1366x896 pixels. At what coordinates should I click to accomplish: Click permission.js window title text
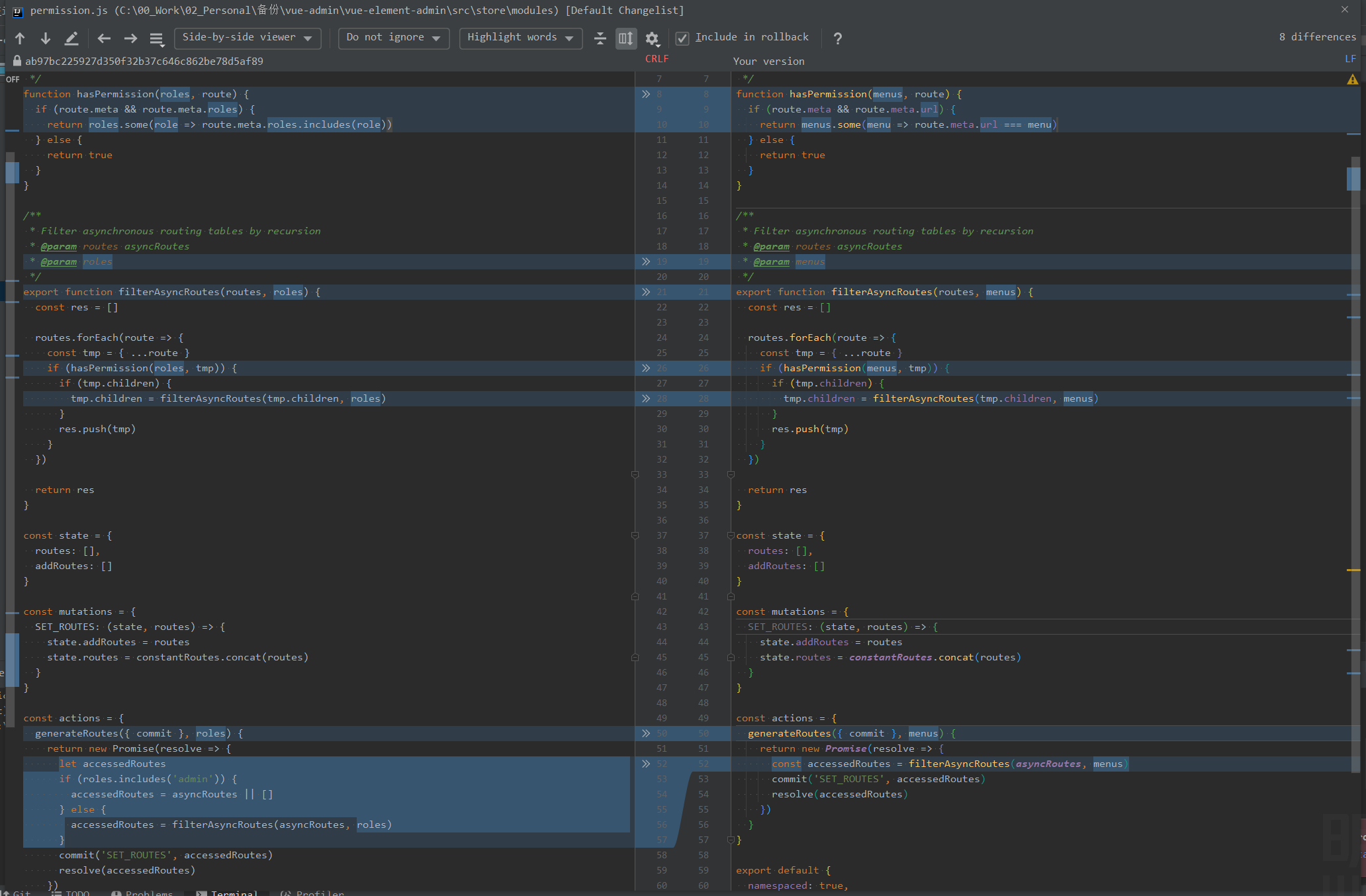(357, 10)
